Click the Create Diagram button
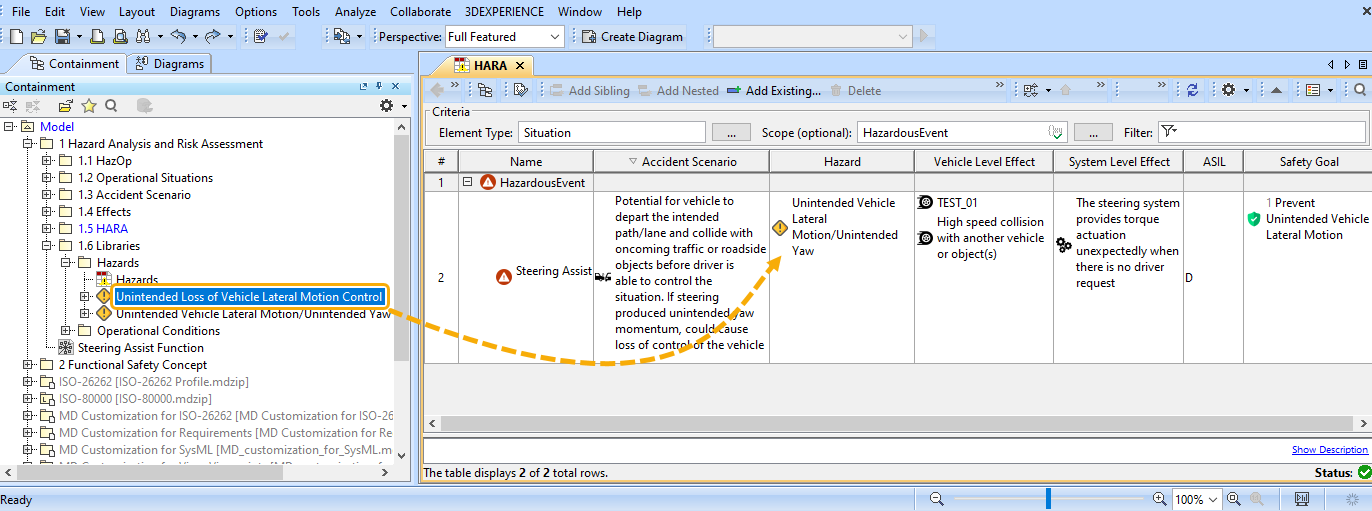Screen dimensions: 1372x511 632,37
